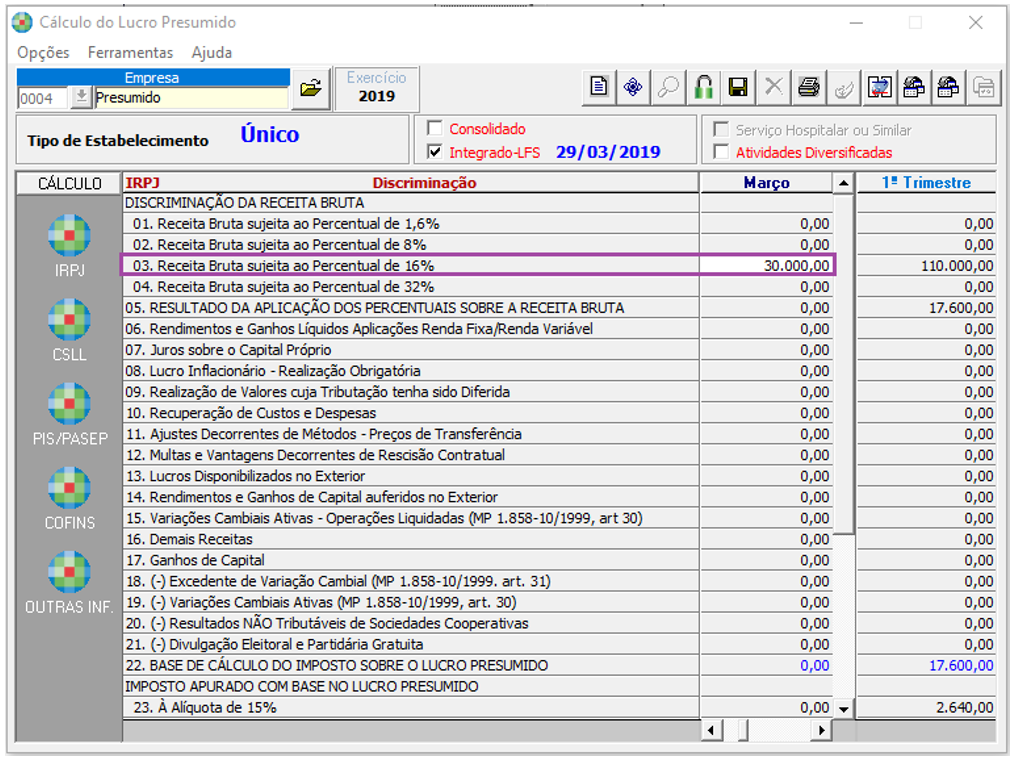Screen dimensions: 1015x760
Task: Open company folder browse icon
Action: point(311,87)
